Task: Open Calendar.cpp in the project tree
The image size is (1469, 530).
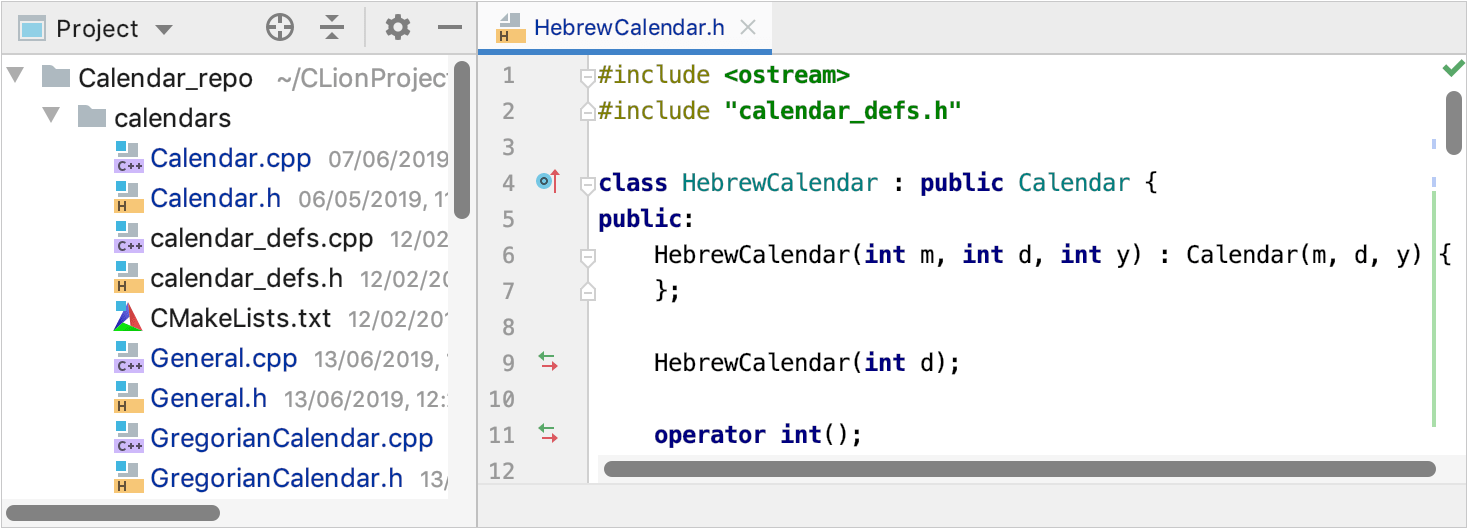Action: pos(230,158)
